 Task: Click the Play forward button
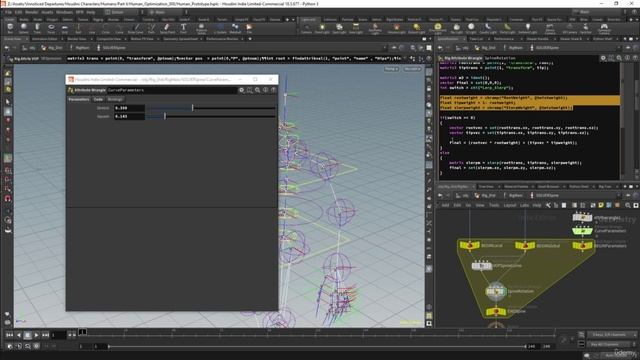tap(36, 335)
